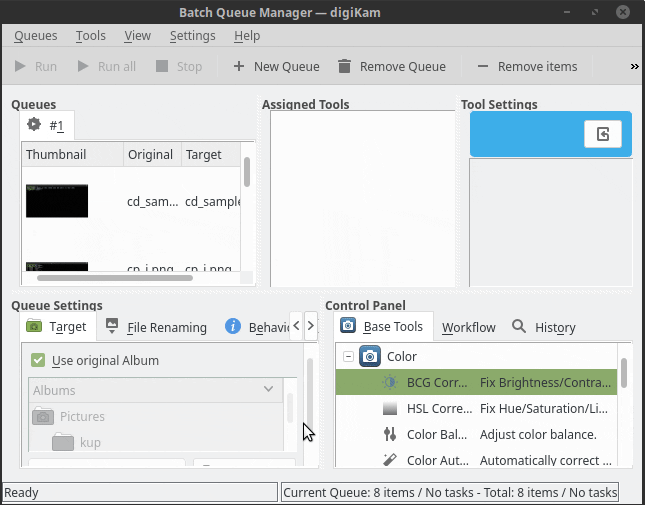Click the Remove items button label
Screen dimensions: 645x505
click(538, 66)
